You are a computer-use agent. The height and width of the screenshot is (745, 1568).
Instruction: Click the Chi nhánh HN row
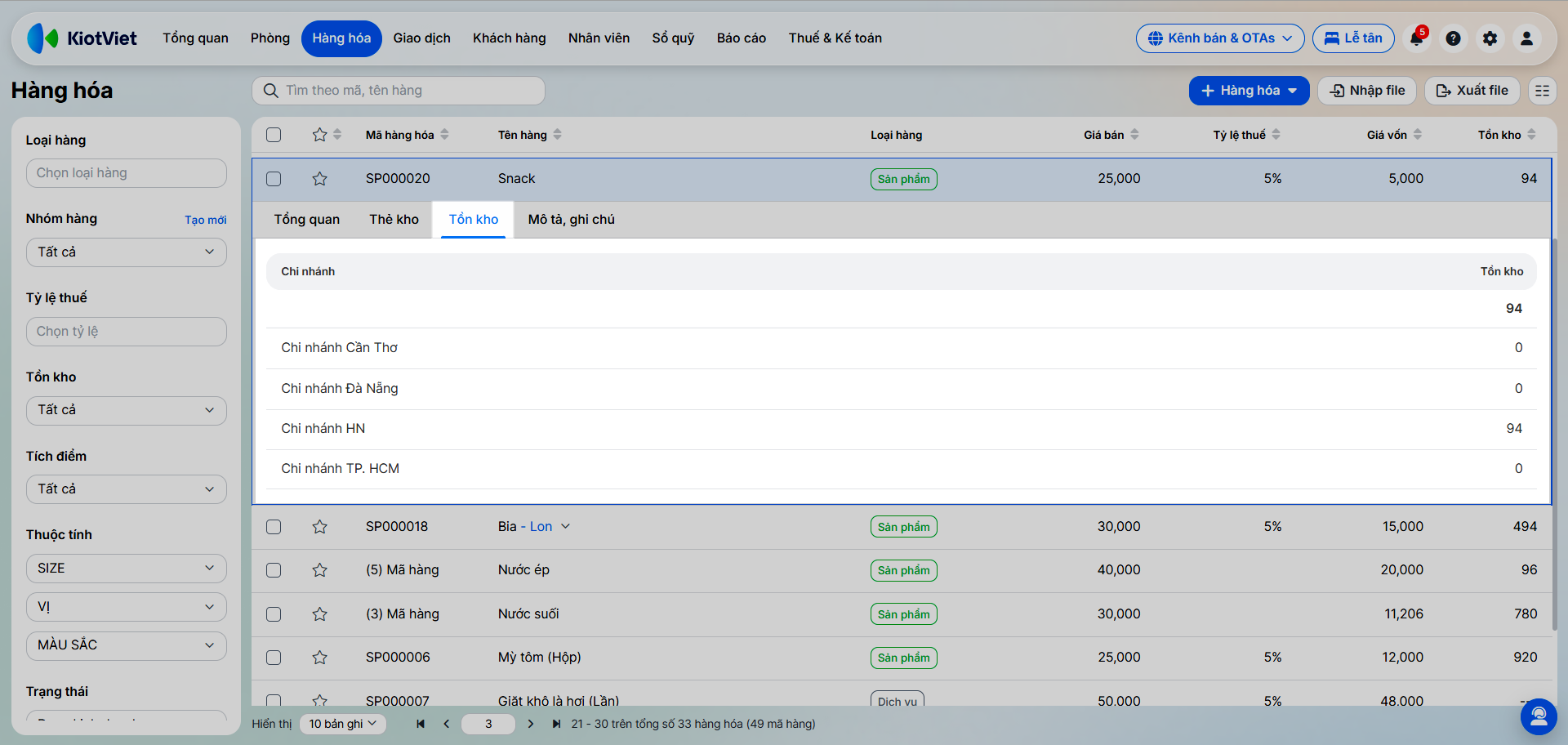[902, 429]
